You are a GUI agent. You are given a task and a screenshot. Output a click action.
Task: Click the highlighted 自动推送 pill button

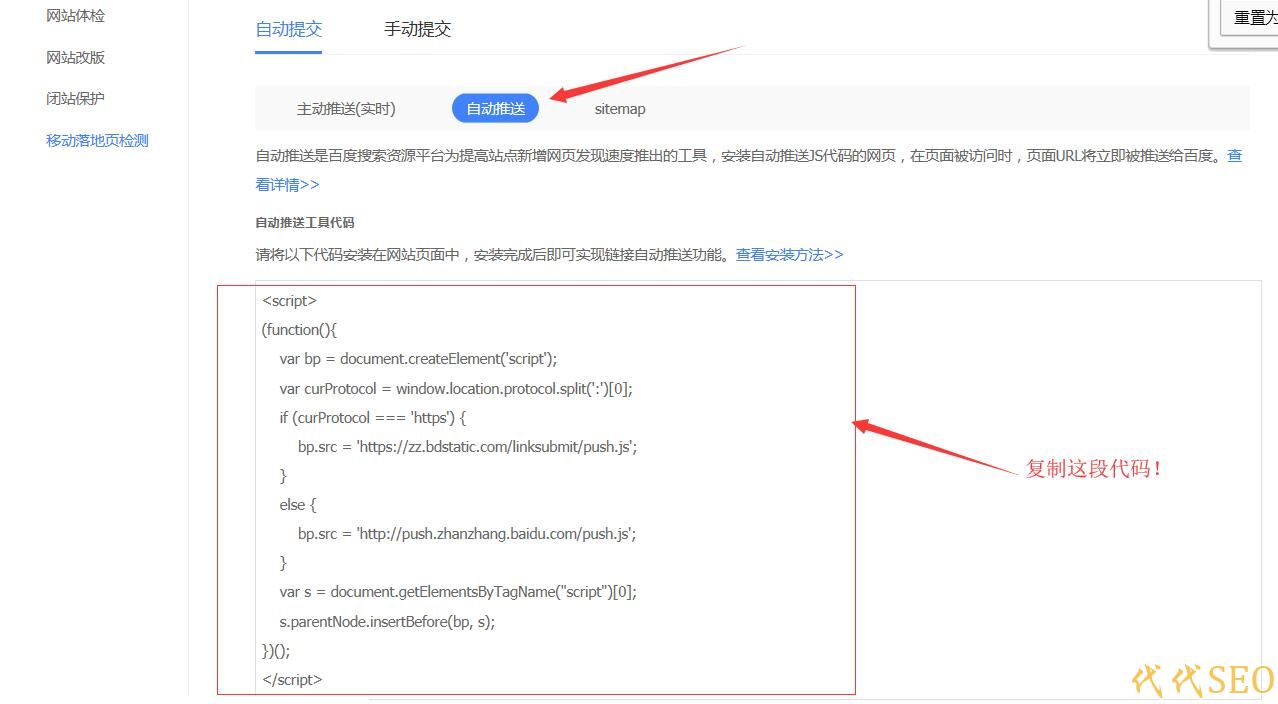pos(495,109)
